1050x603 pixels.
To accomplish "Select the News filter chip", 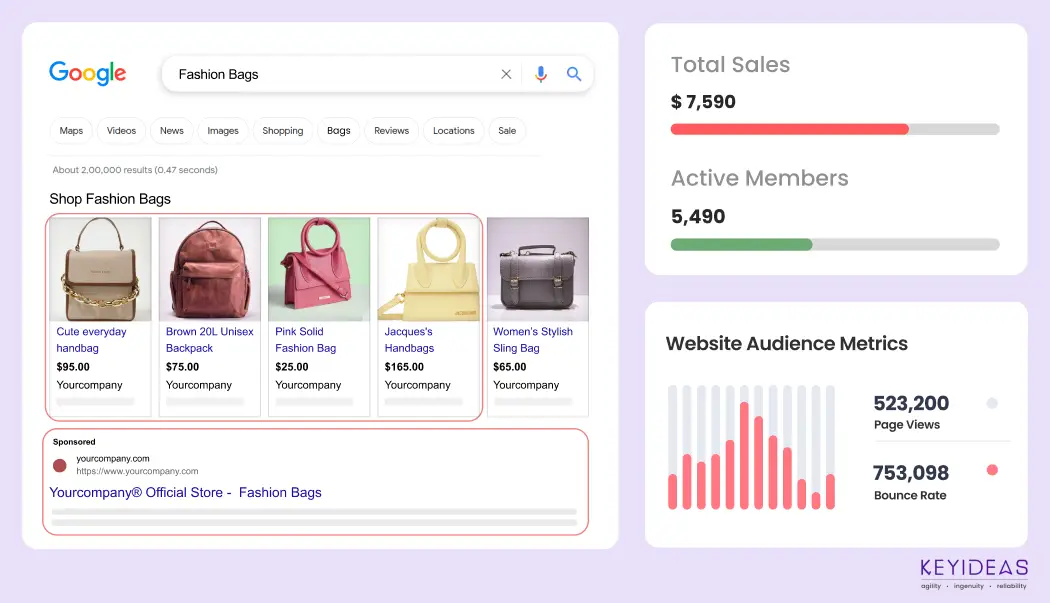I will click(x=171, y=131).
